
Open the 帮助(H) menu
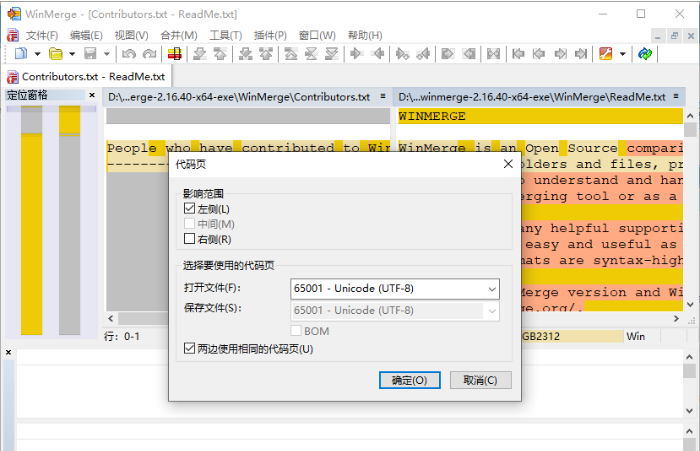click(x=365, y=35)
